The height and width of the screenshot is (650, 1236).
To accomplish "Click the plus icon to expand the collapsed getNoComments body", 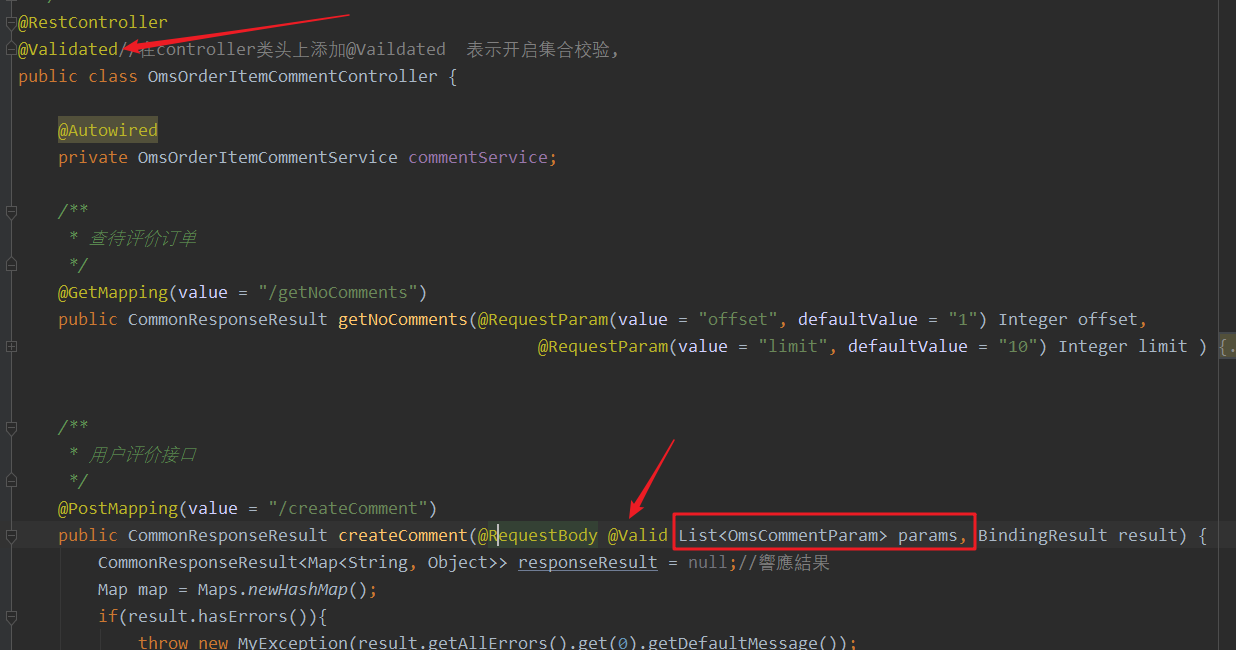I will click(10, 345).
